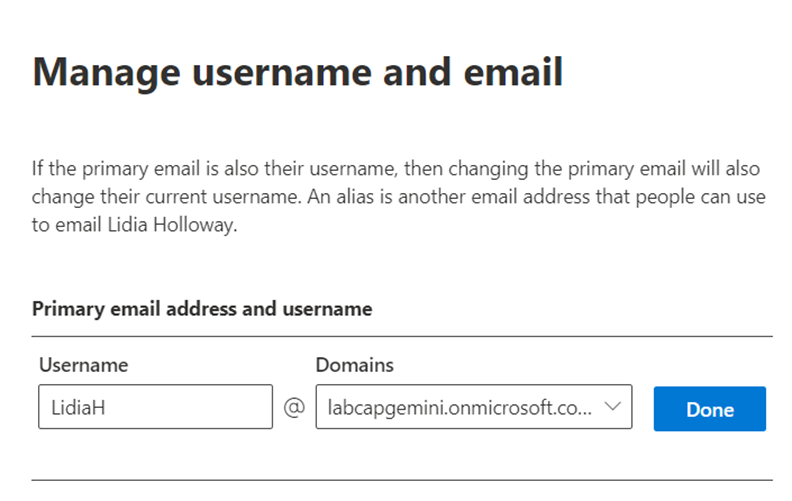Click the Domains field label

point(355,365)
